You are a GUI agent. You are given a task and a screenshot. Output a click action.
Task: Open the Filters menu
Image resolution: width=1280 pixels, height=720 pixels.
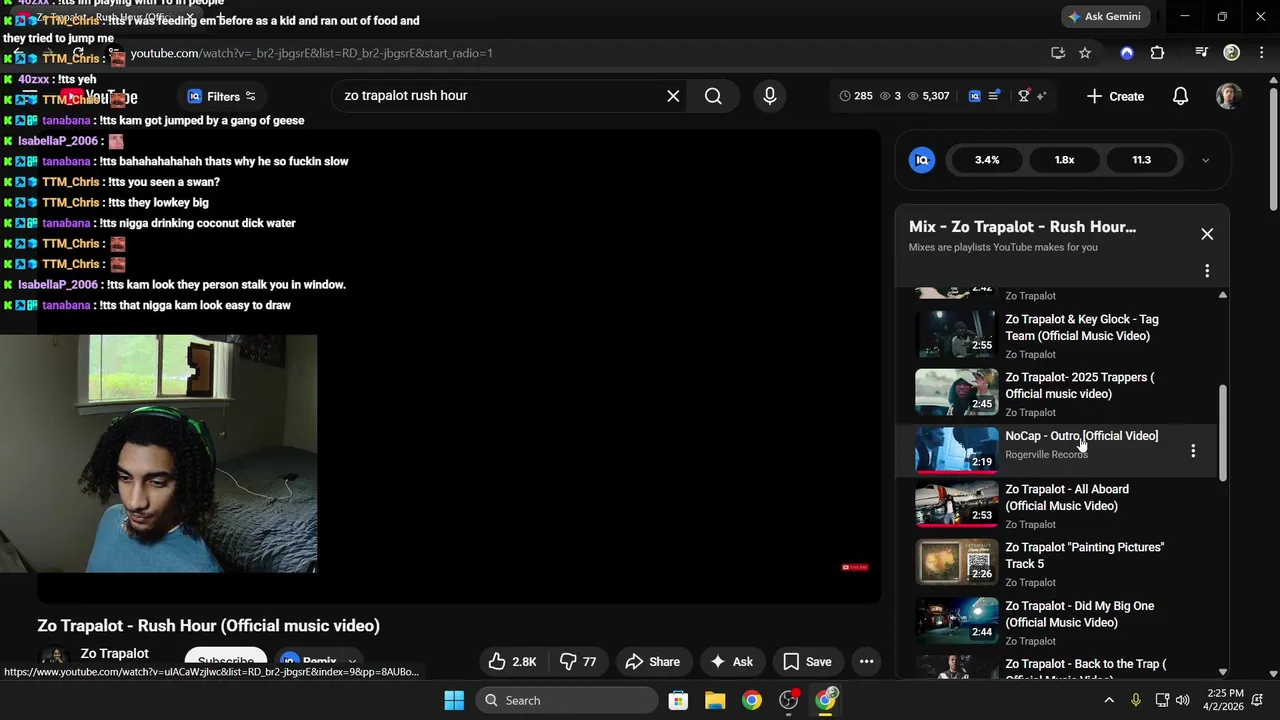(x=222, y=96)
